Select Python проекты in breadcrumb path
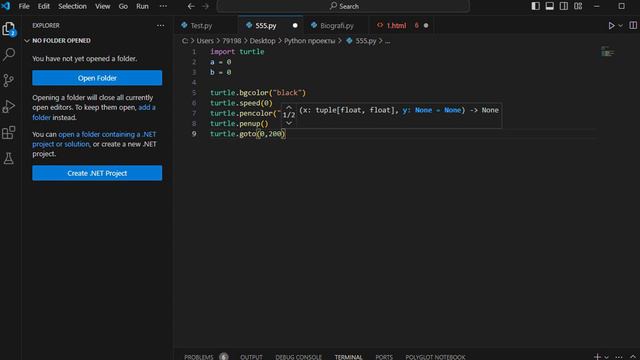The image size is (640, 360). [x=309, y=41]
